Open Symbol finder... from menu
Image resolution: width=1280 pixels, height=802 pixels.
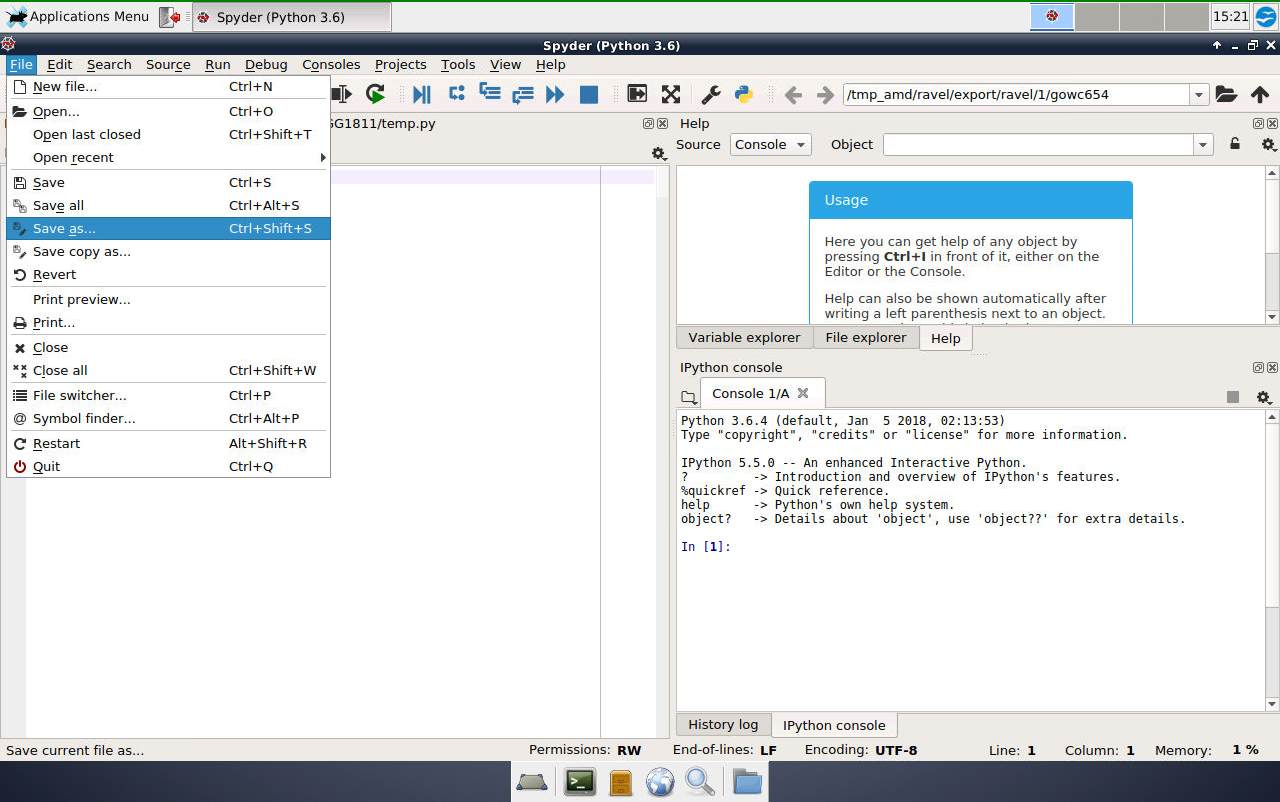(168, 418)
